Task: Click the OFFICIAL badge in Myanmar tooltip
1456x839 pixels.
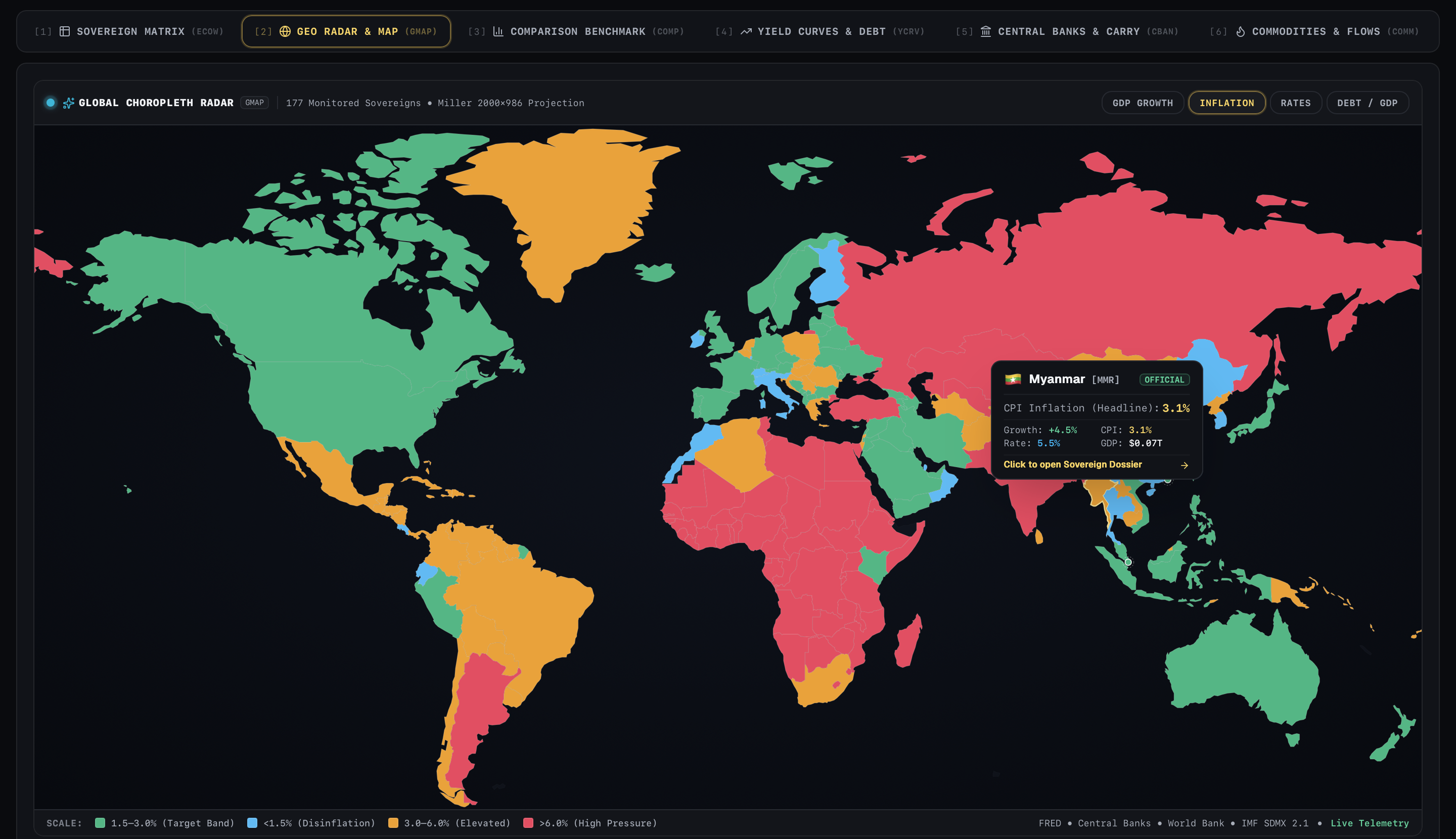Action: [x=1164, y=380]
